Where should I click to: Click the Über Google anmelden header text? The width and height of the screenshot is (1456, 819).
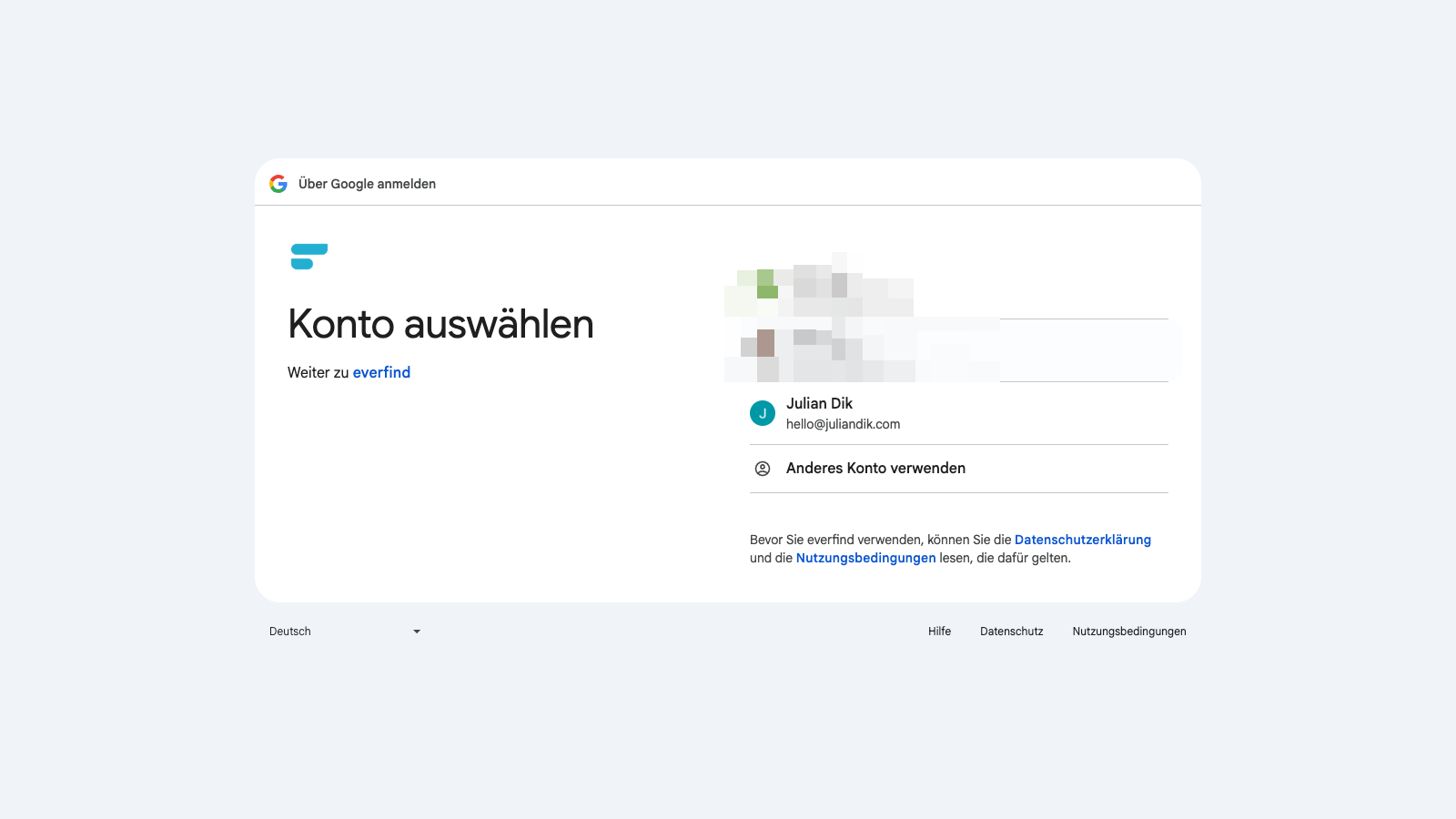pyautogui.click(x=367, y=184)
